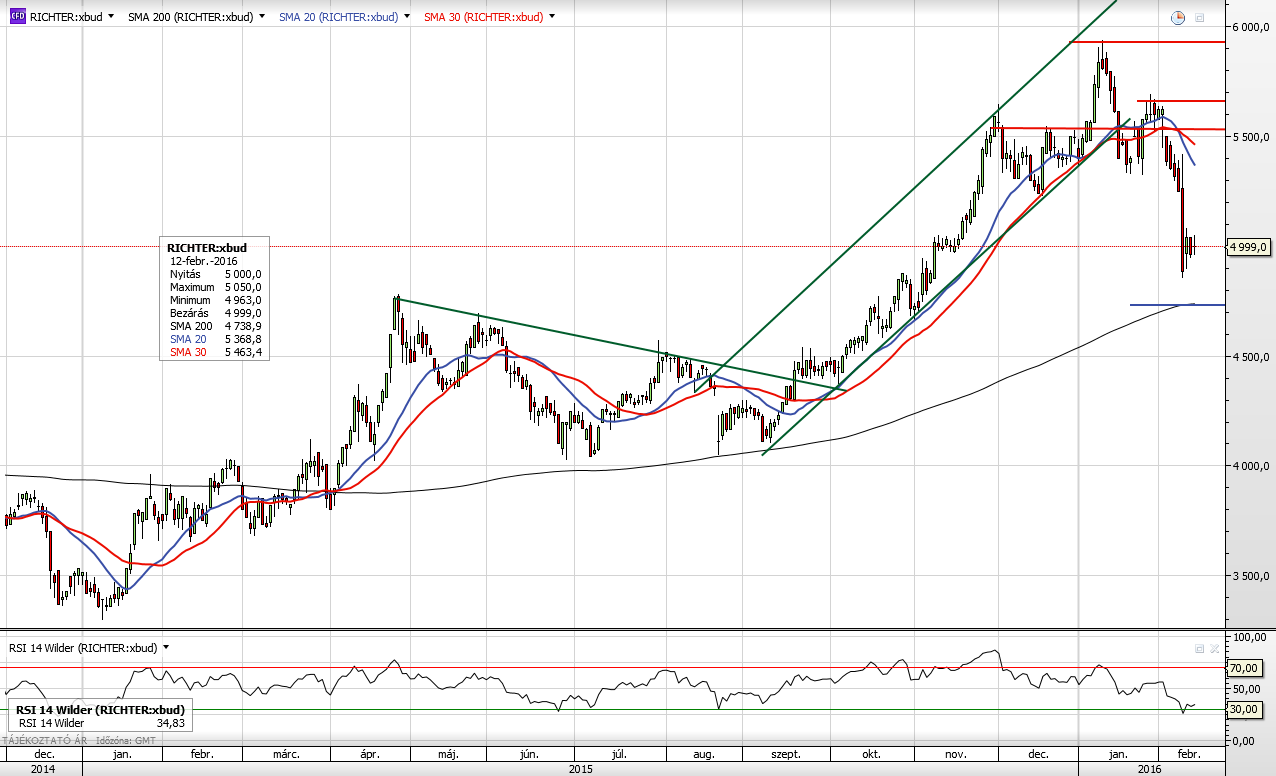
Task: Click the 4 999,0 current price tag
Action: 1247,247
